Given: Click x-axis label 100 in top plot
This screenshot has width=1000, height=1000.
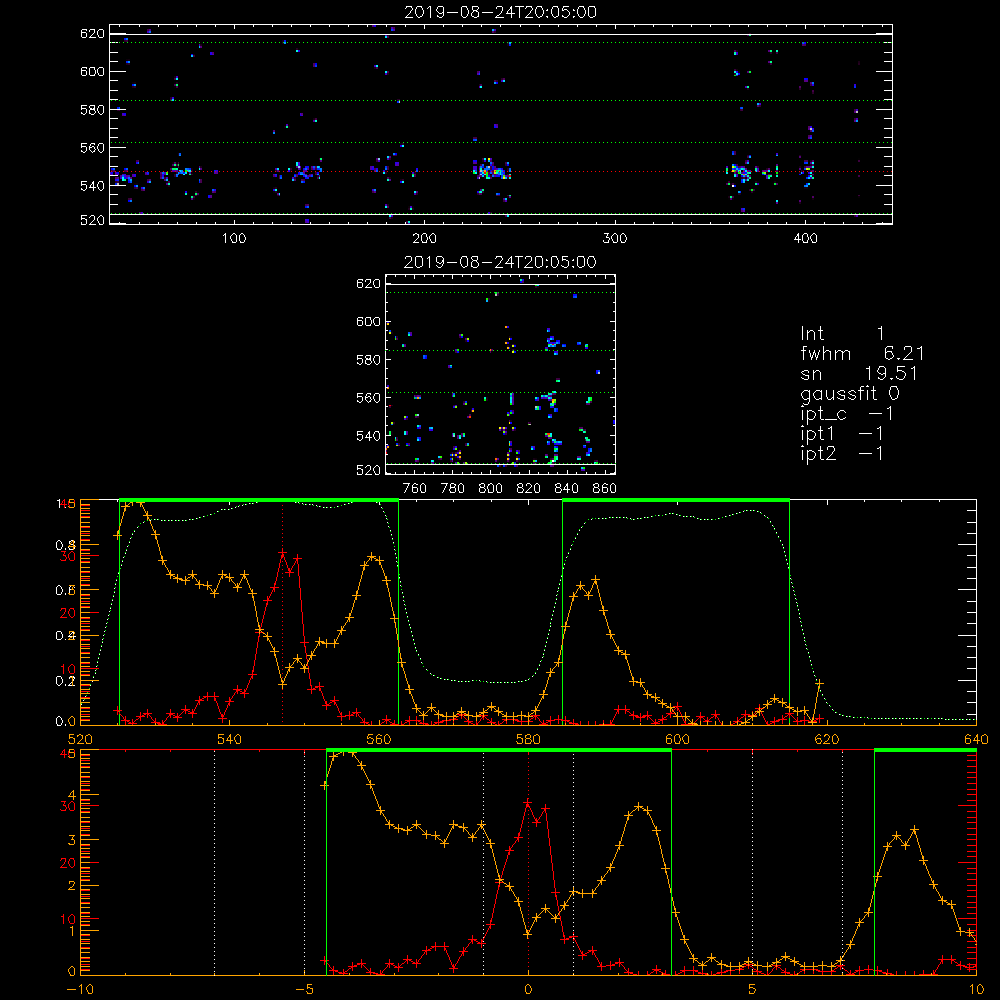Looking at the screenshot, I should pyautogui.click(x=234, y=239).
